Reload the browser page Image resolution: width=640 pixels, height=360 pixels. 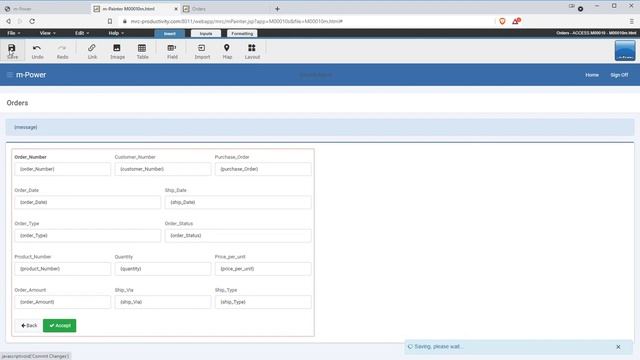[x=32, y=21]
